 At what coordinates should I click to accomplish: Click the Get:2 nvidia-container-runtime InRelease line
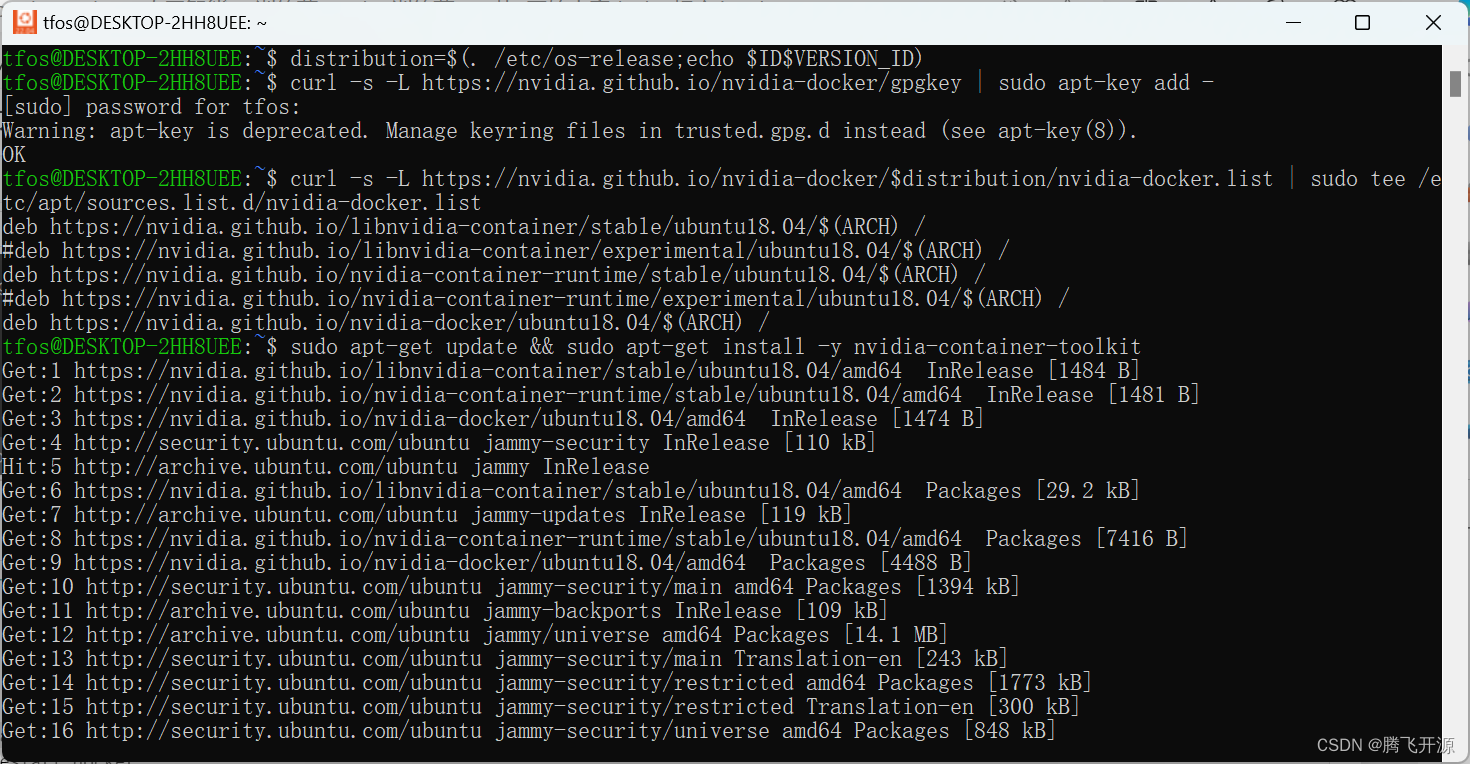coord(601,395)
